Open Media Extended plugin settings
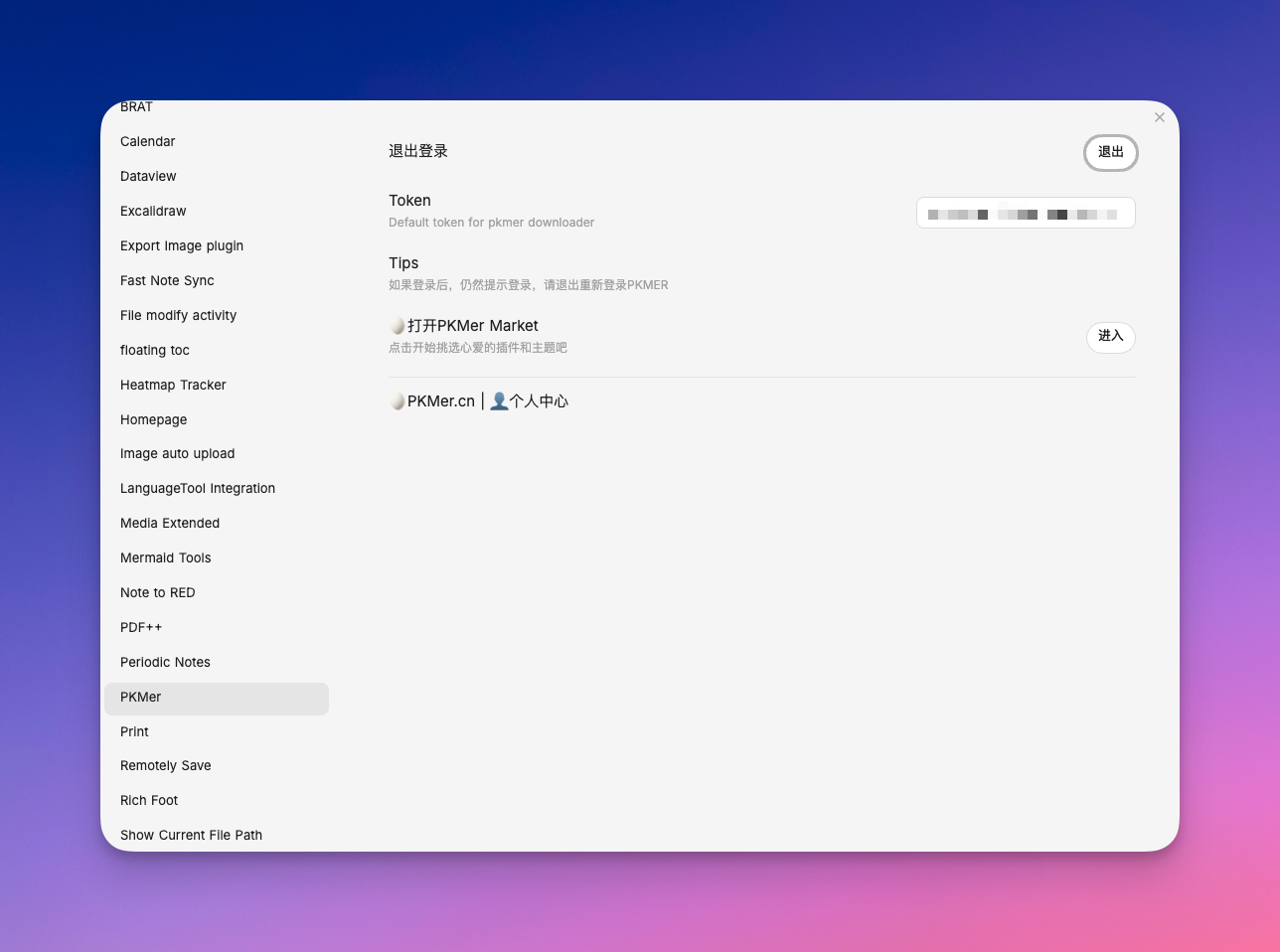The image size is (1280, 952). pyautogui.click(x=170, y=524)
